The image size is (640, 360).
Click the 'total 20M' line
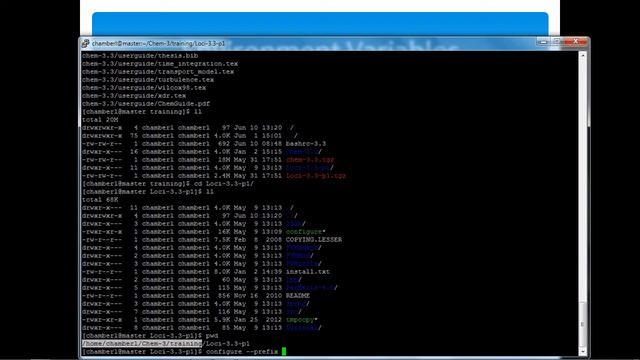click(100, 120)
